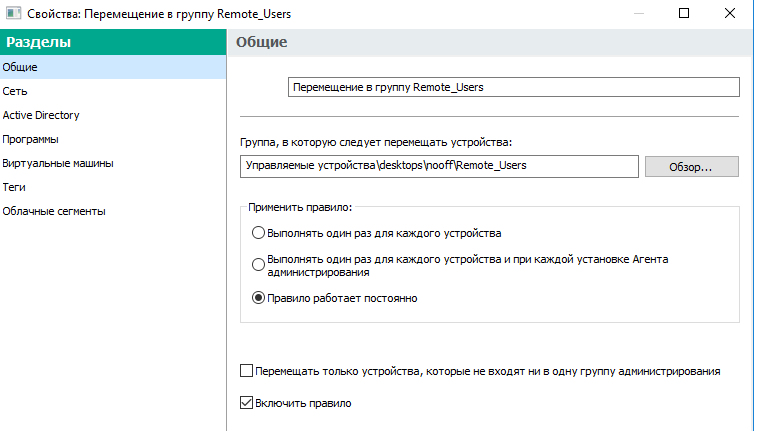Open the Теги section
The width and height of the screenshot is (757, 431).
click(14, 187)
